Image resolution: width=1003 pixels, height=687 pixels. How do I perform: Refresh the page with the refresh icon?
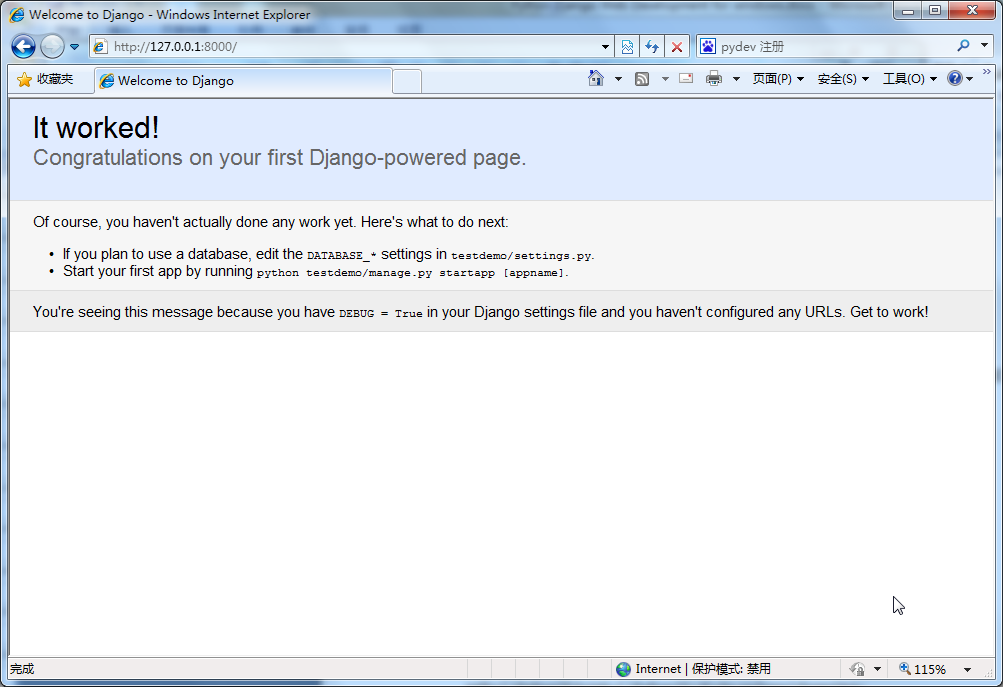tap(652, 47)
